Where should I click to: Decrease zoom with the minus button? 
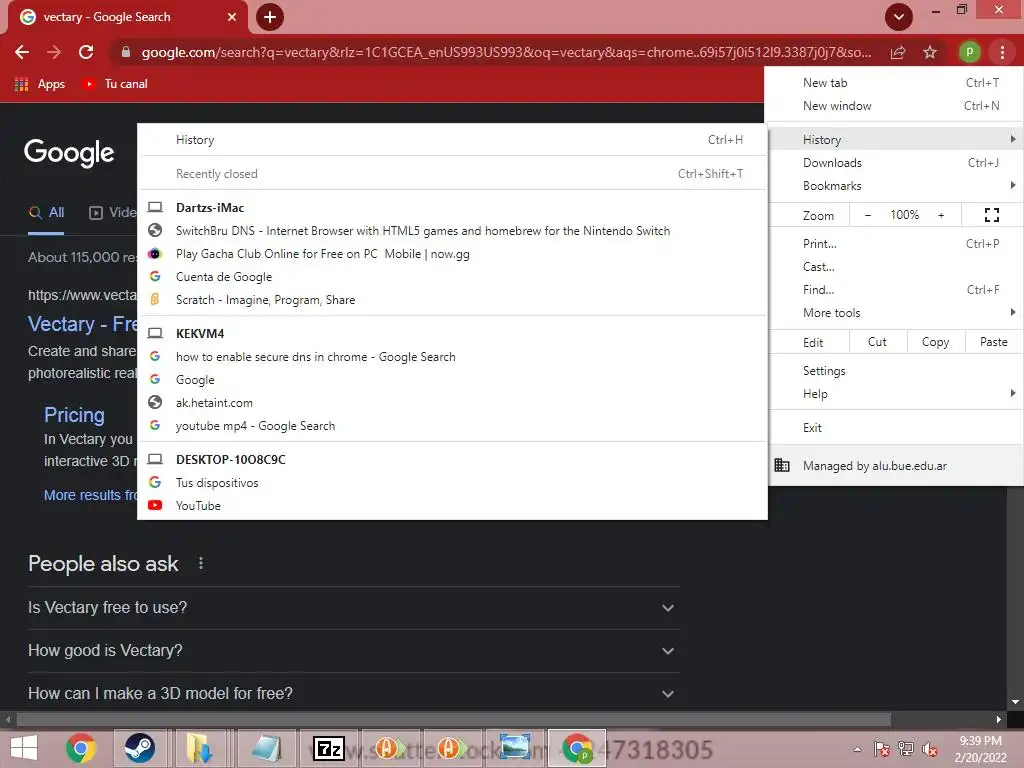point(868,215)
